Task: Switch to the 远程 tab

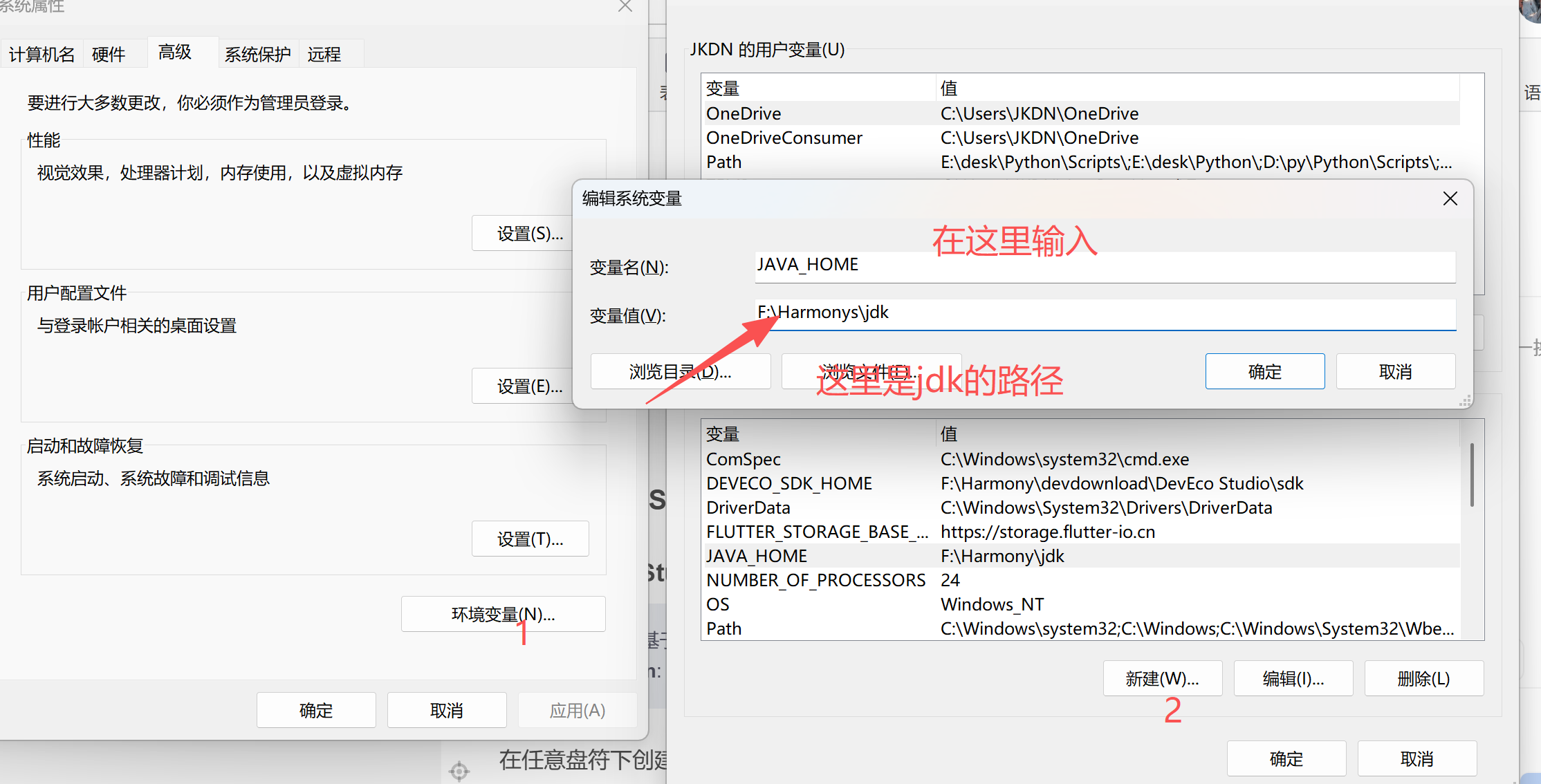Action: 324,55
